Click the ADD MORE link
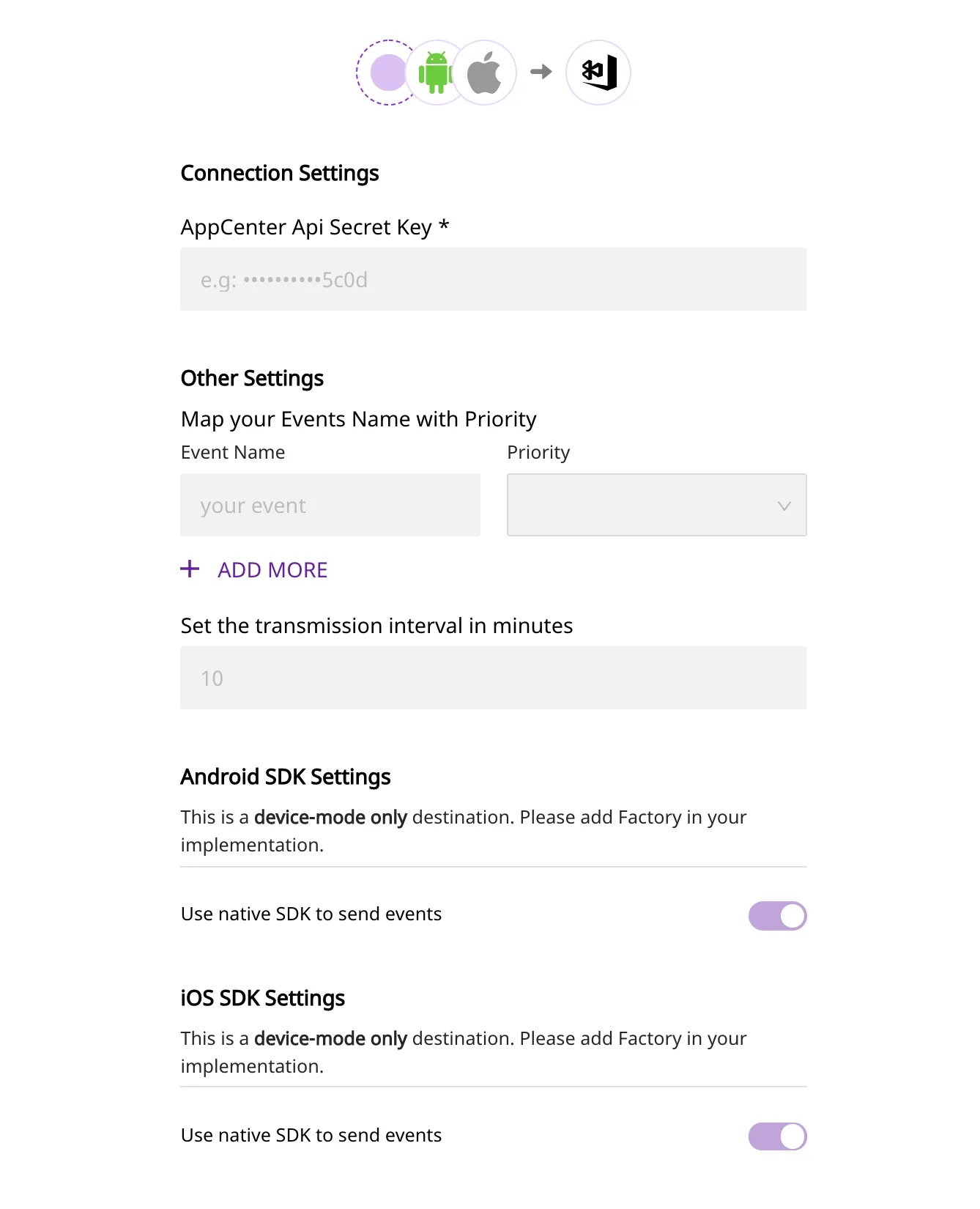Viewport: 980px width, 1209px height. click(x=272, y=570)
